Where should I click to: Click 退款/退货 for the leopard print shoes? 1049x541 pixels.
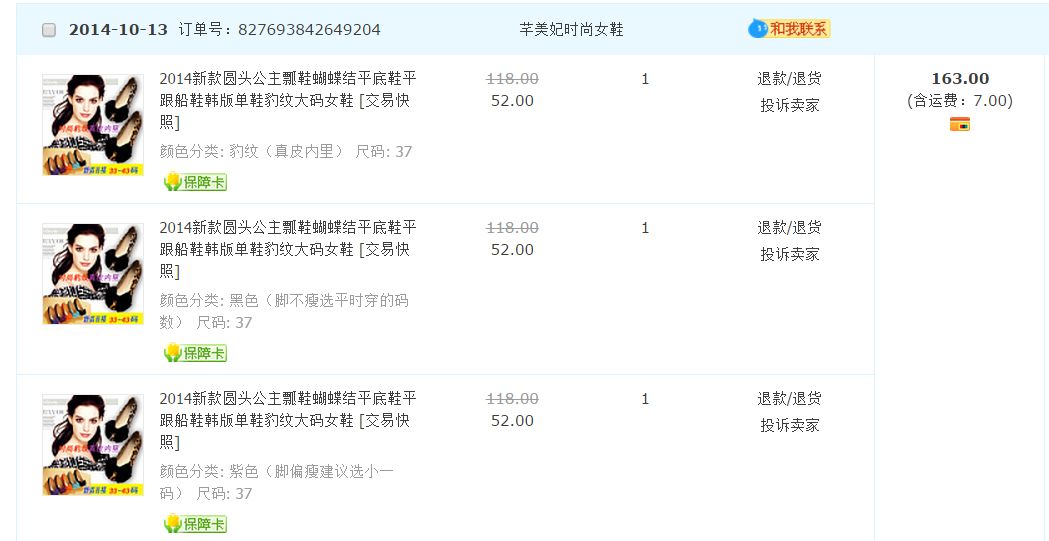789,79
